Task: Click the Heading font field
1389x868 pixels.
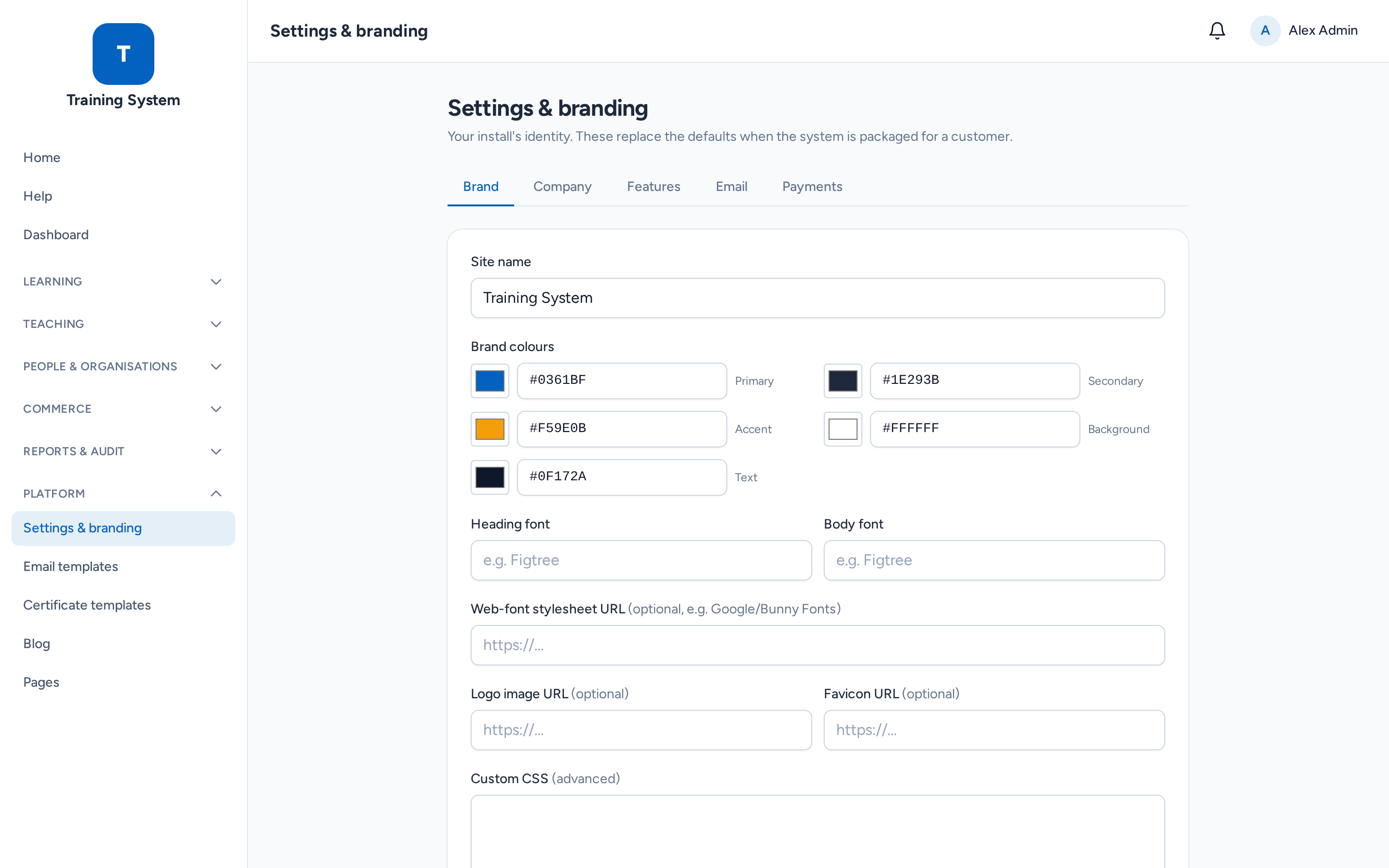Action: coord(641,560)
